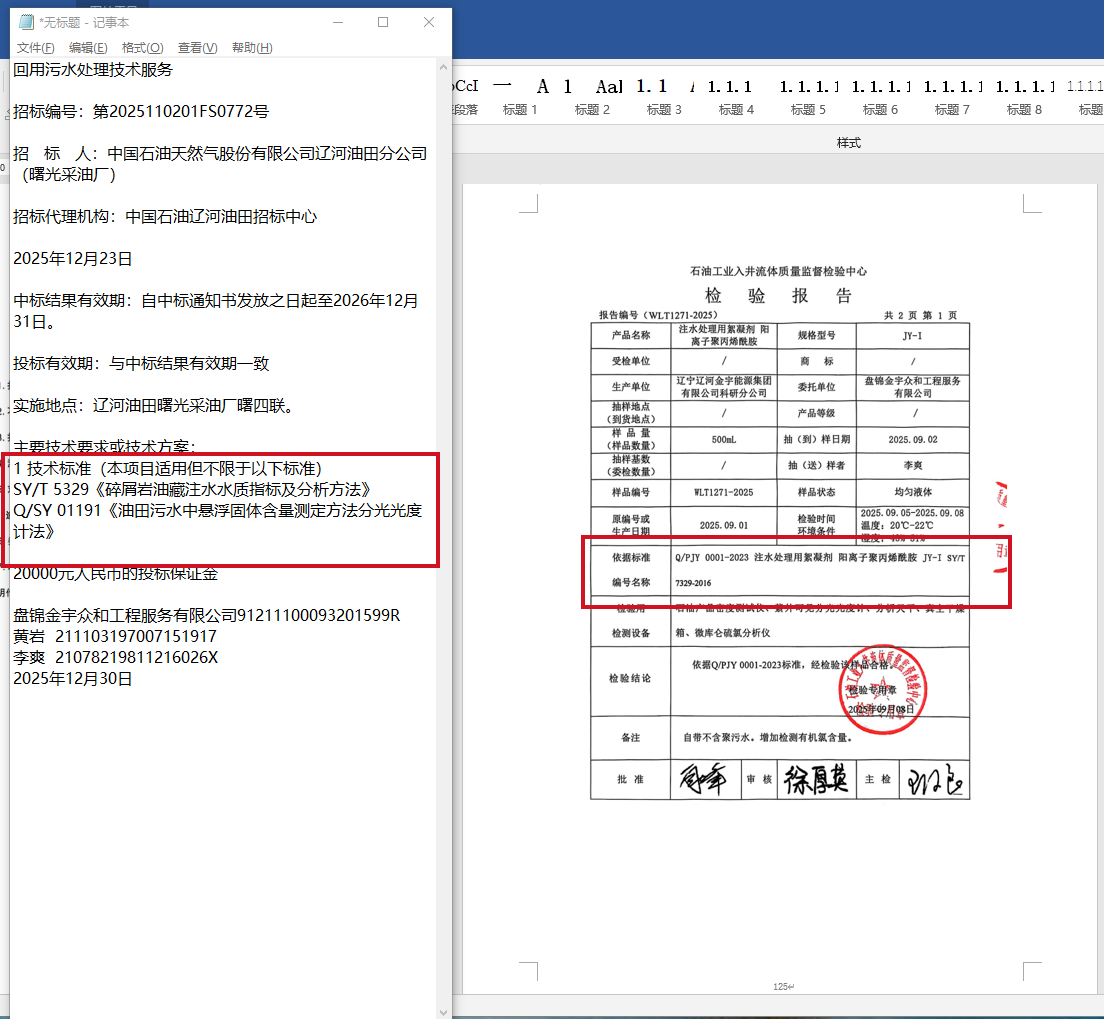1104x1019 pixels.
Task: Click Notepad scrollbar up arrow
Action: tap(443, 68)
